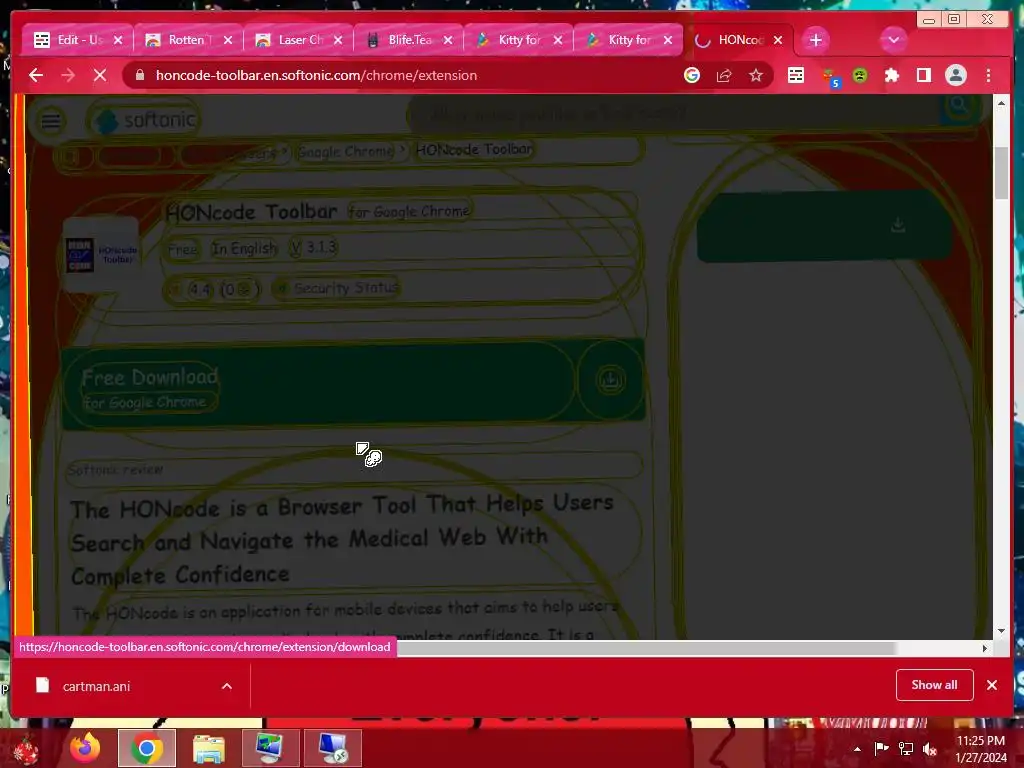Click the horizontal scrollbar thumb
1024x768 pixels.
click(x=646, y=648)
